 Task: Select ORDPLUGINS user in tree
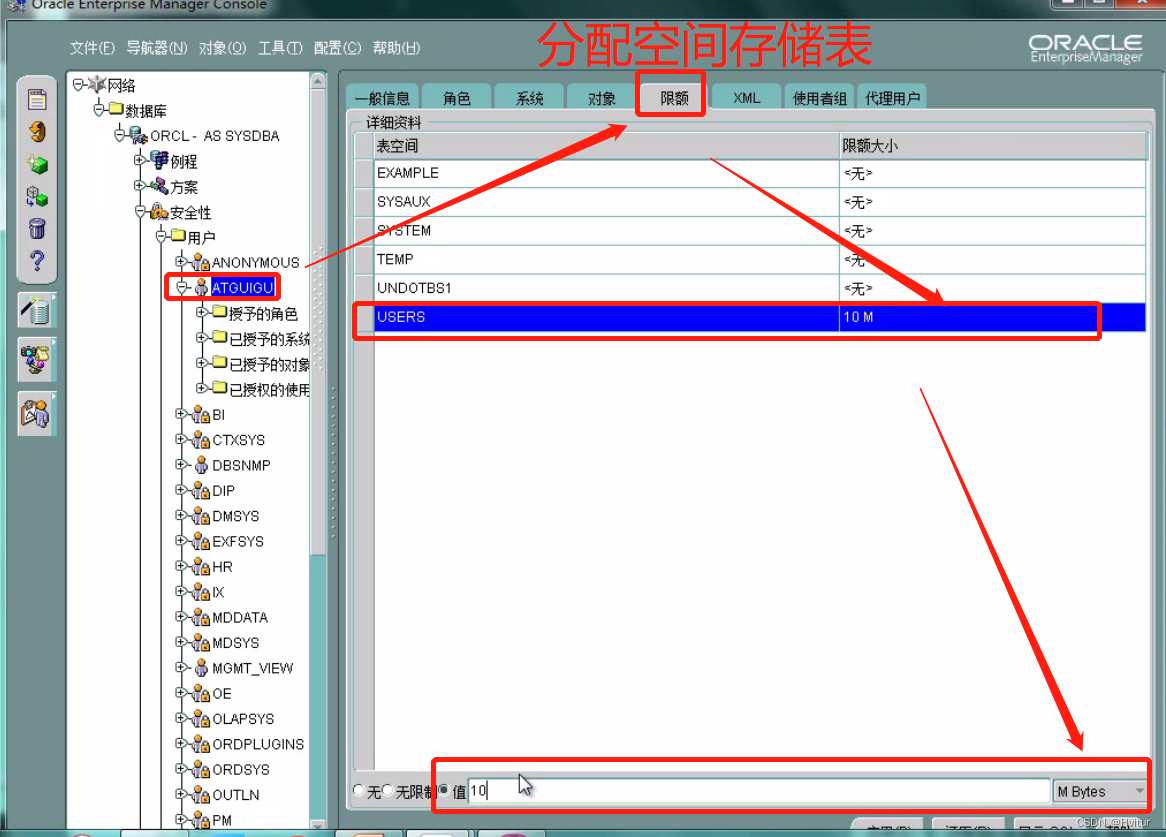(x=258, y=744)
